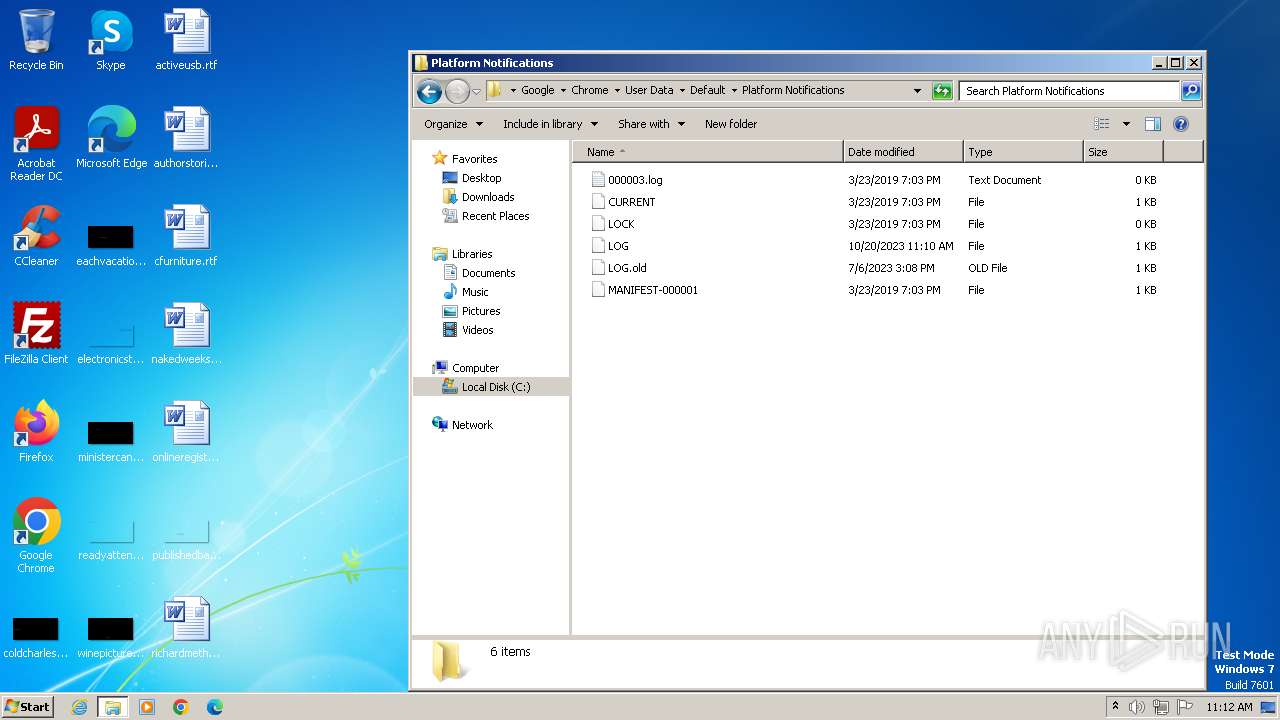The width and height of the screenshot is (1280, 720).
Task: Refresh the Platform Notifications folder
Action: tap(942, 91)
